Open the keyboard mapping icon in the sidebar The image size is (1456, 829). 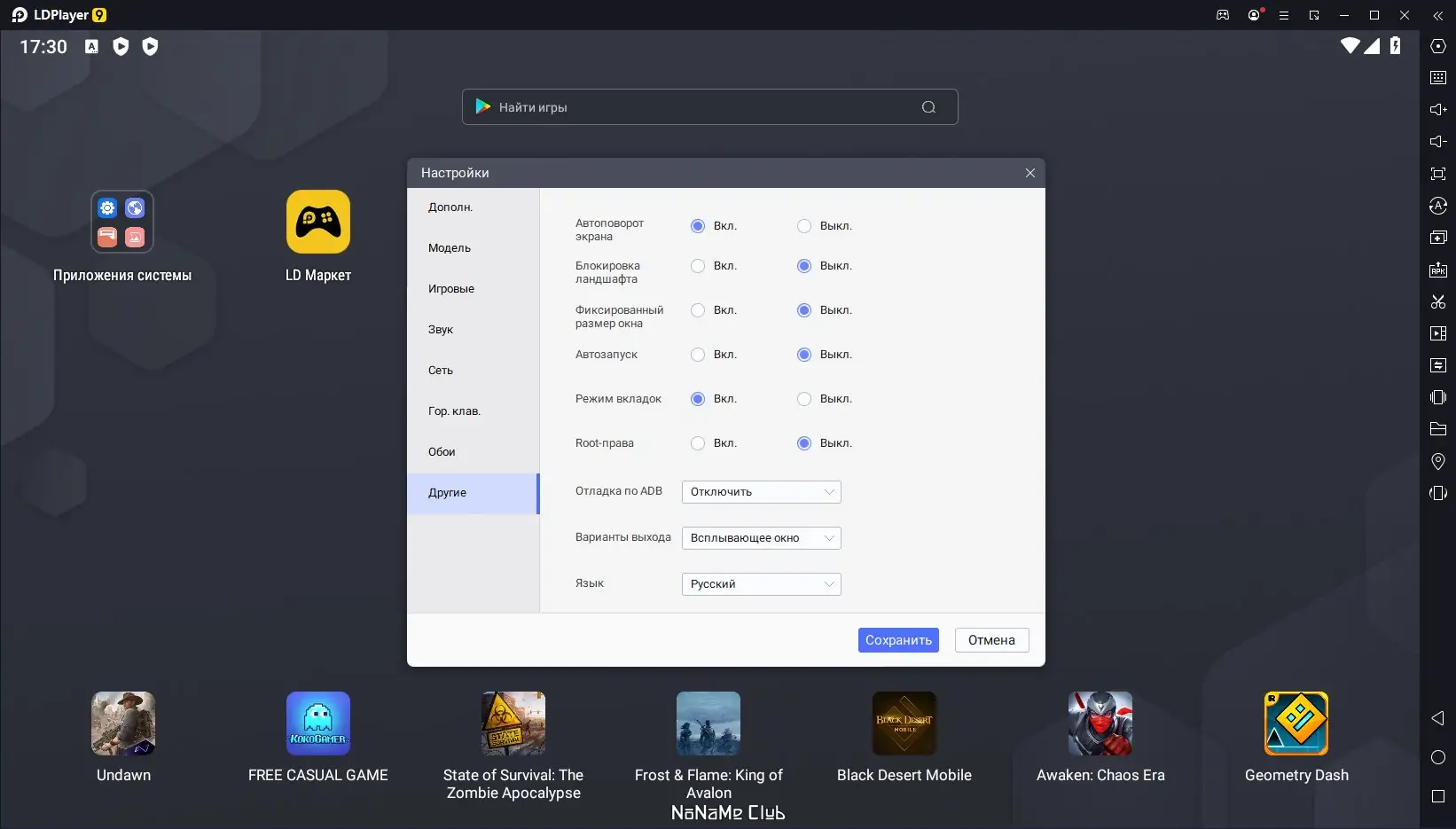[1438, 78]
